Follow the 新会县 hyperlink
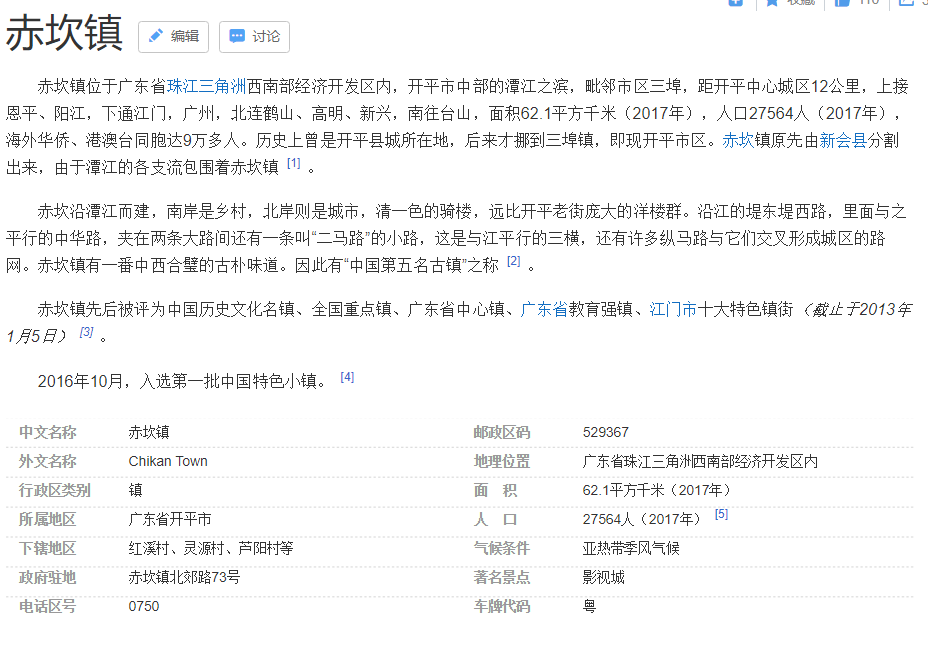The width and height of the screenshot is (928, 657). pyautogui.click(x=843, y=140)
